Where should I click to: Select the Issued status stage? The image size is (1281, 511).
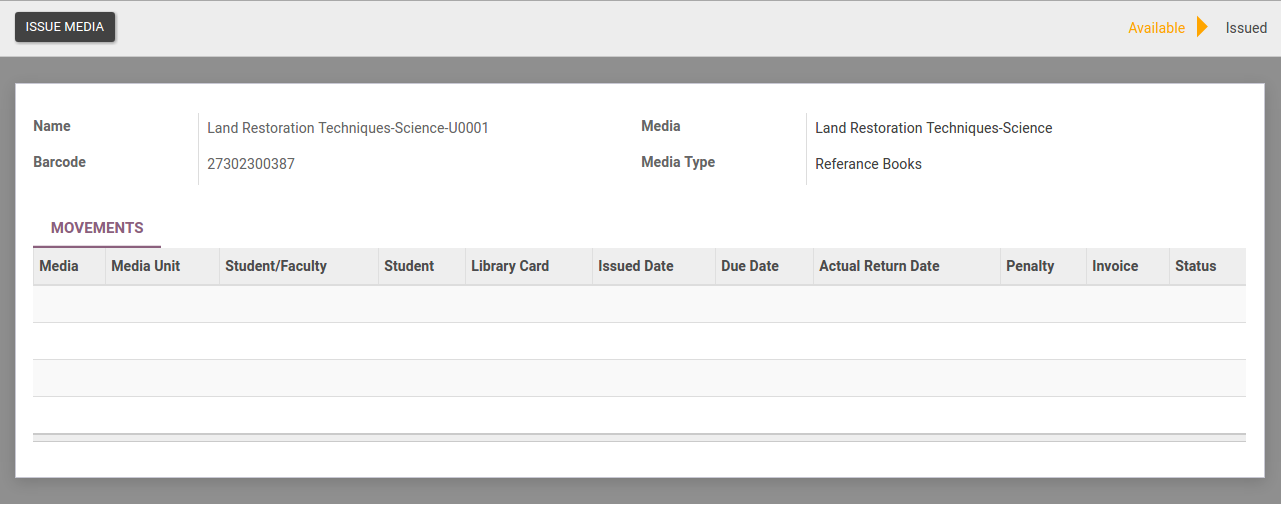pyautogui.click(x=1246, y=28)
